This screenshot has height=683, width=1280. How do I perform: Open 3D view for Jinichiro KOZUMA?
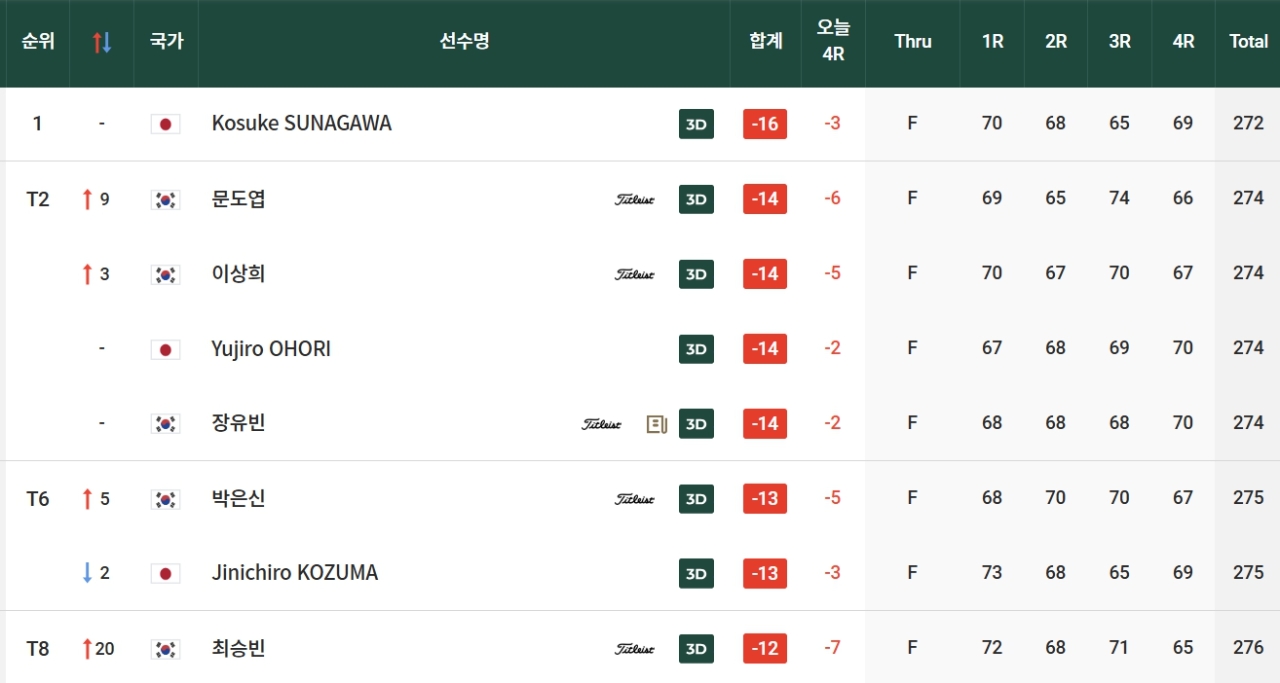[x=696, y=574]
